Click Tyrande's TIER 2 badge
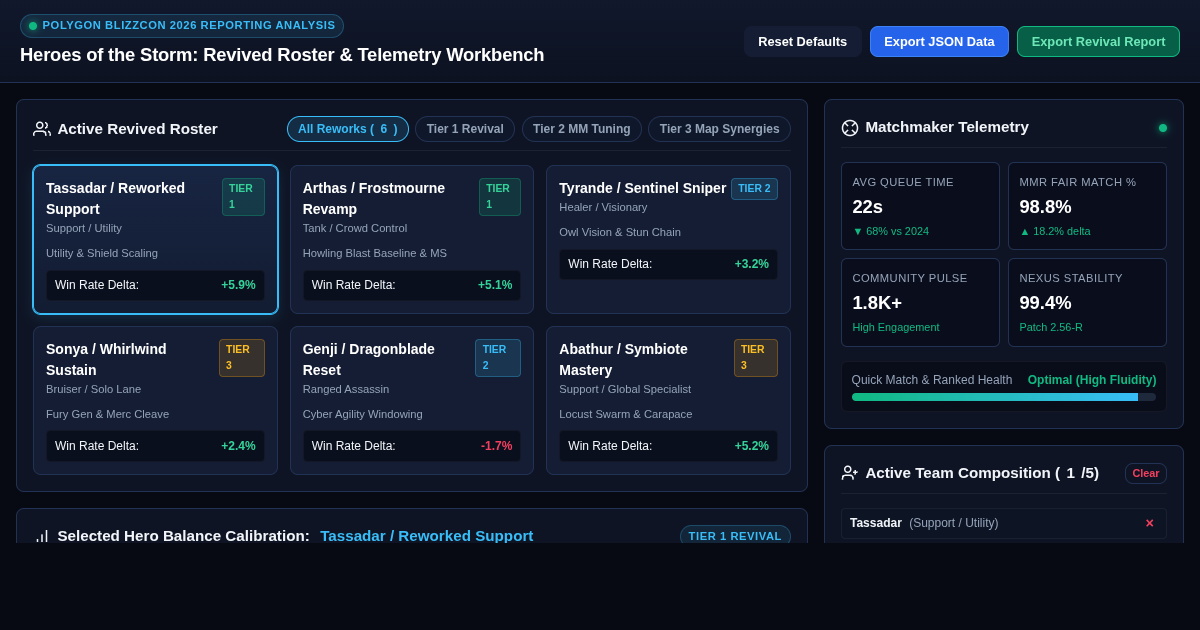The height and width of the screenshot is (630, 1200). (754, 189)
